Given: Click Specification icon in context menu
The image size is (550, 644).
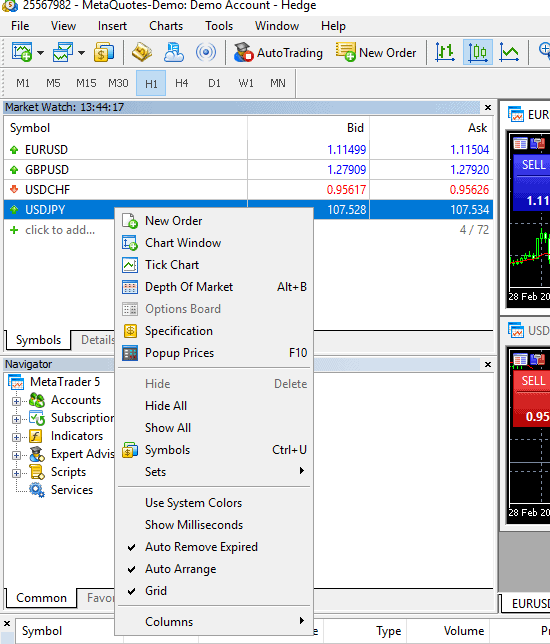Looking at the screenshot, I should [x=130, y=331].
